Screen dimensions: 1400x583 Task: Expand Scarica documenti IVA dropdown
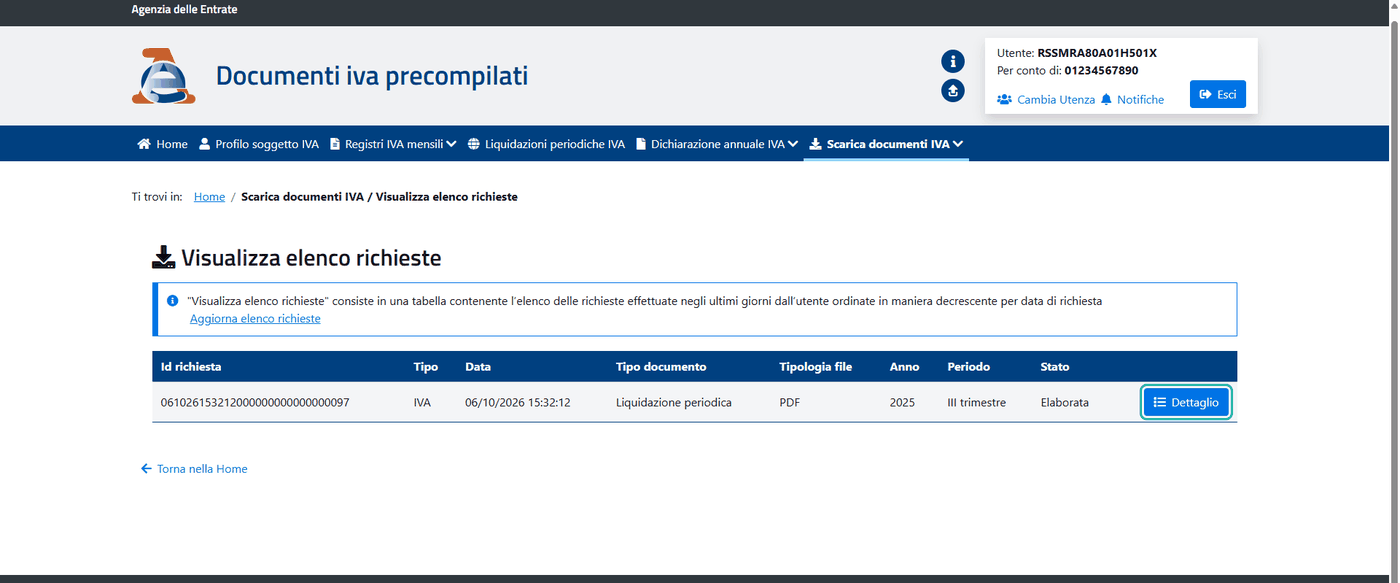886,144
